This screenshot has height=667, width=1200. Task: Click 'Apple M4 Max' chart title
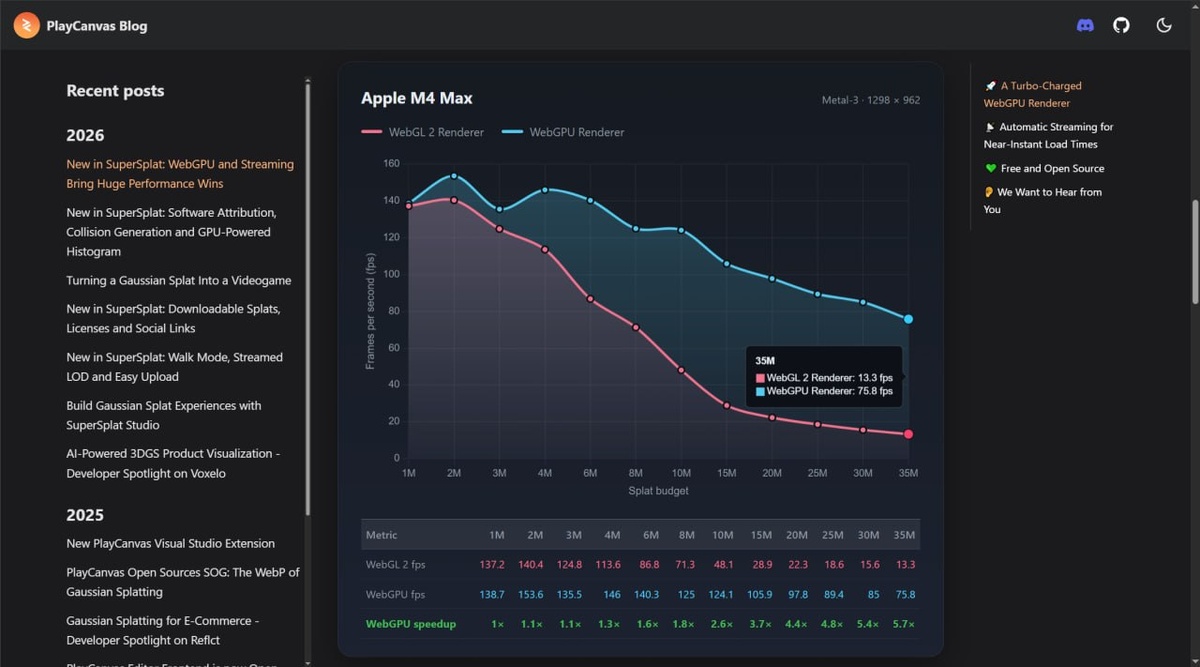click(x=417, y=98)
